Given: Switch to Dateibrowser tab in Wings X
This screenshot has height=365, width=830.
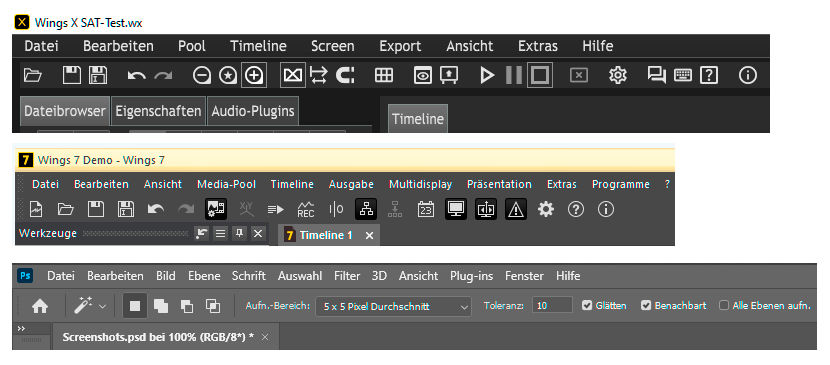Looking at the screenshot, I should 65,111.
